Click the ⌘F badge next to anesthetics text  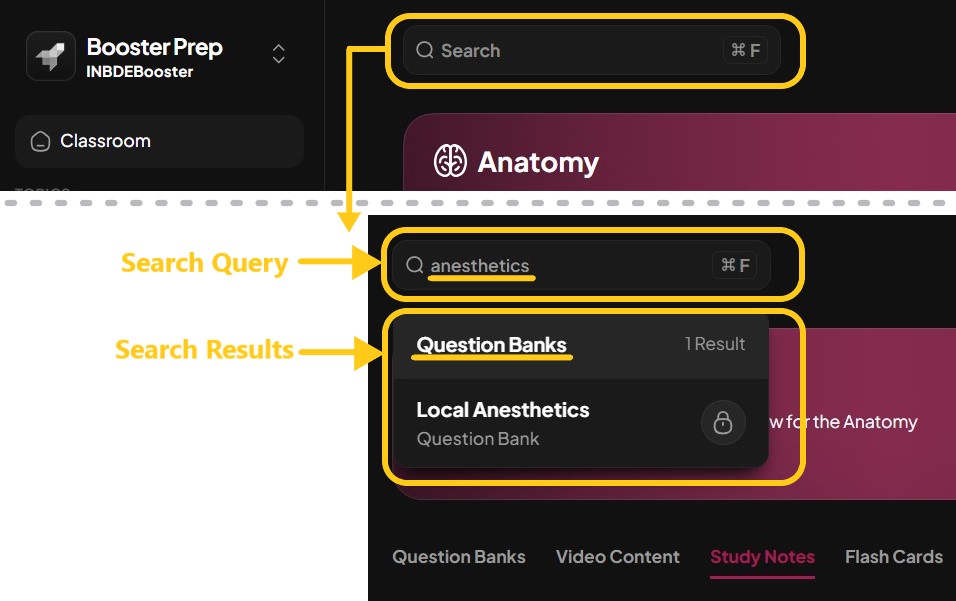pos(736,265)
